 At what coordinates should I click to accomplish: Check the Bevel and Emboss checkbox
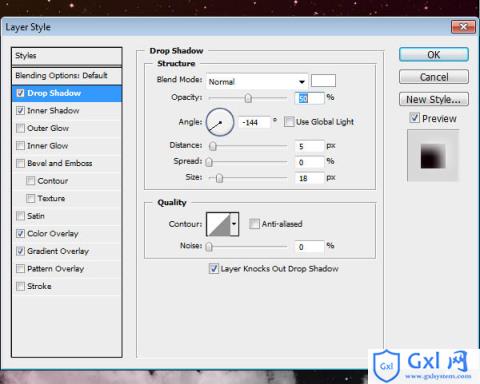click(20, 163)
